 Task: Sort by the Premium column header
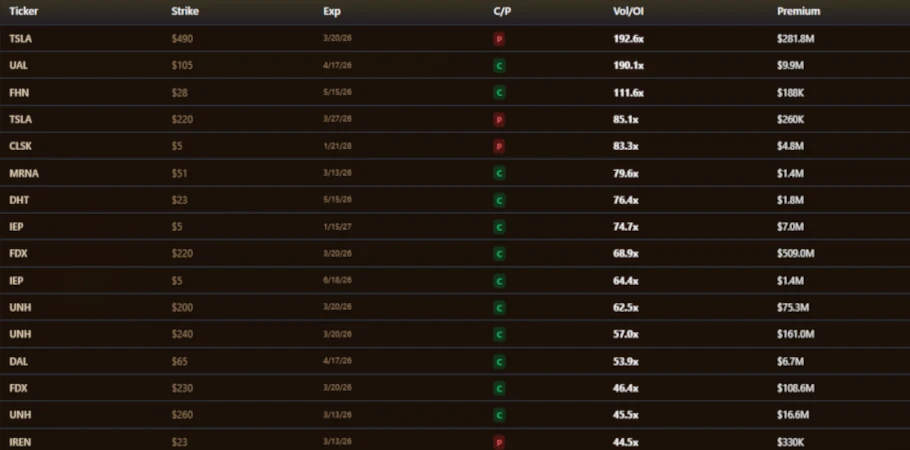pyautogui.click(x=799, y=11)
